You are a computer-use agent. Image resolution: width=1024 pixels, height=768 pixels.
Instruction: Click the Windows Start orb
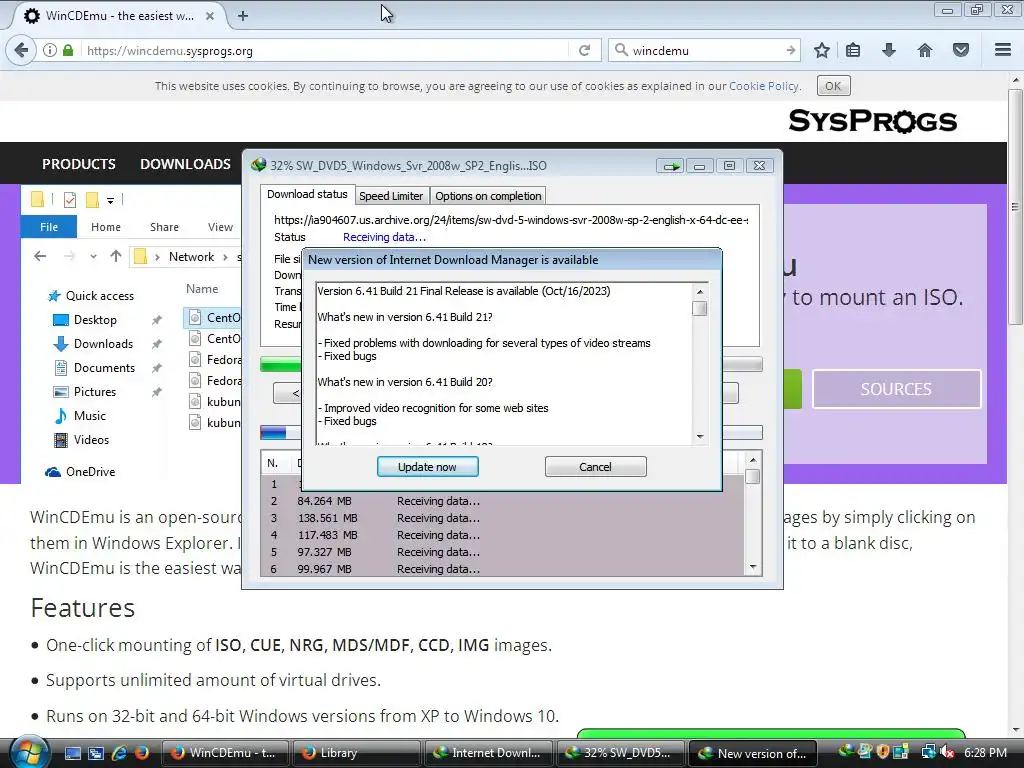[28, 751]
